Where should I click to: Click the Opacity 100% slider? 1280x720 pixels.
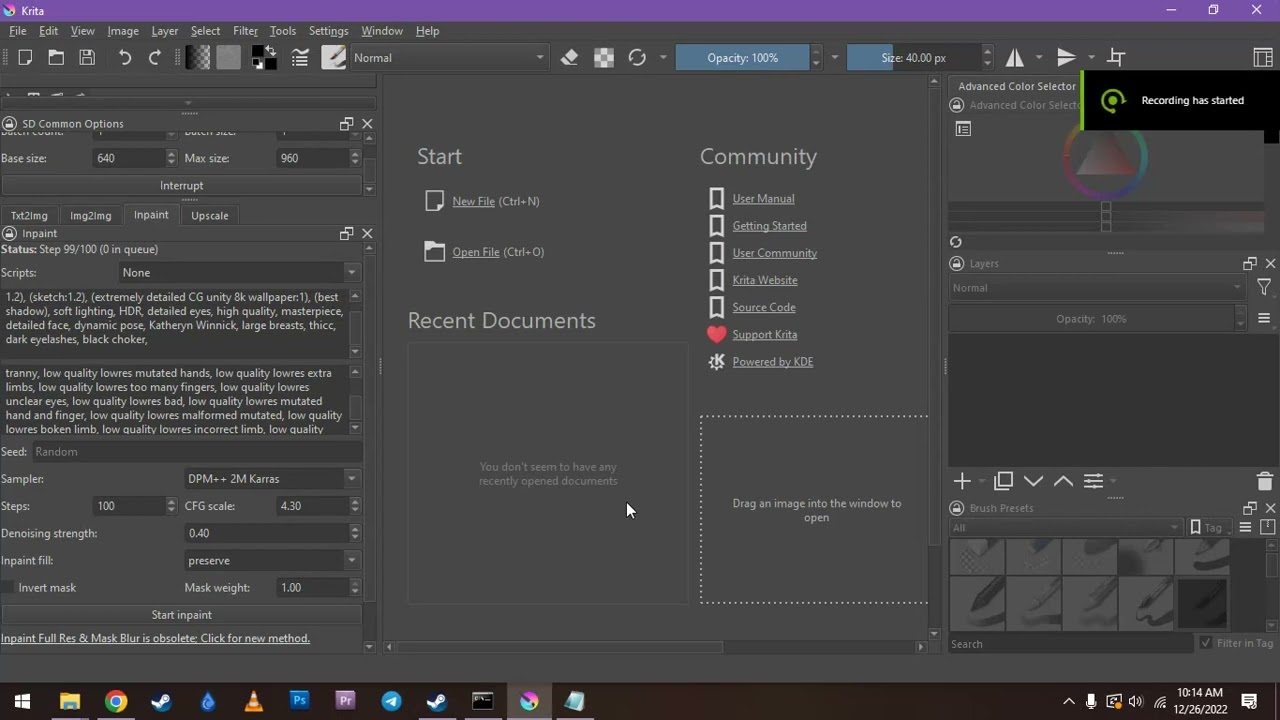tap(742, 58)
